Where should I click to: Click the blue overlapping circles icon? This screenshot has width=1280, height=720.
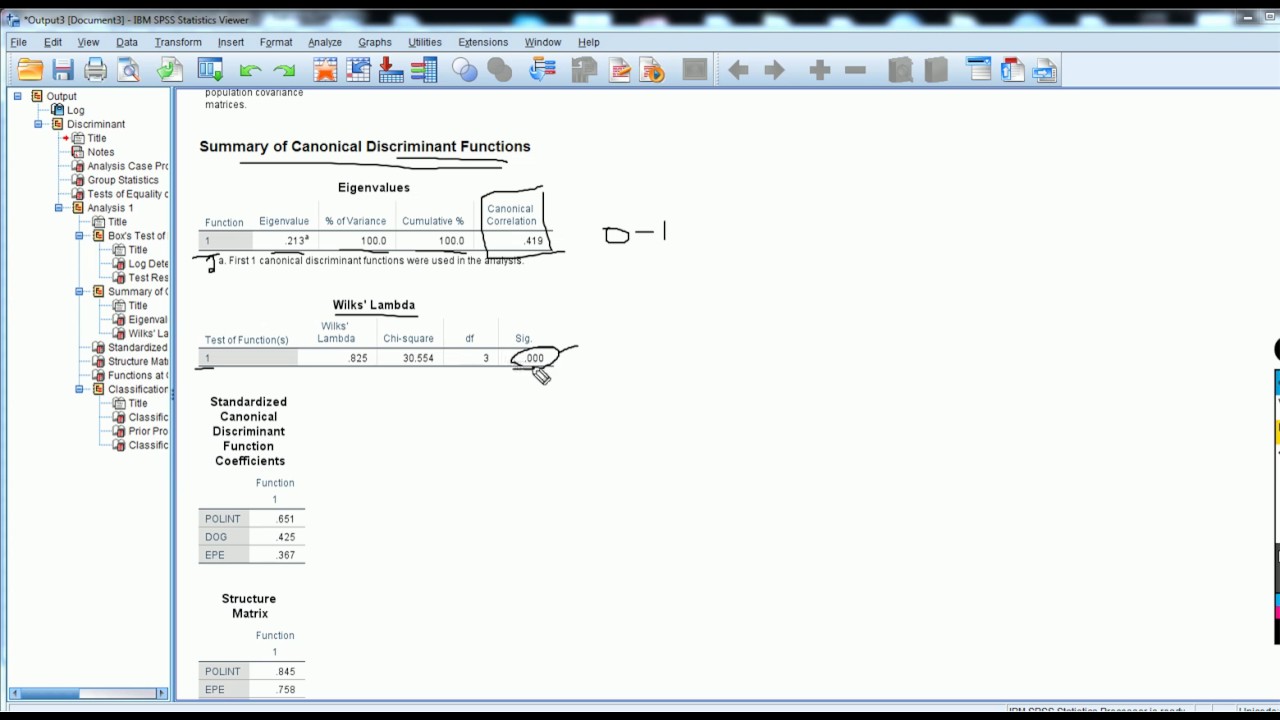tap(465, 70)
